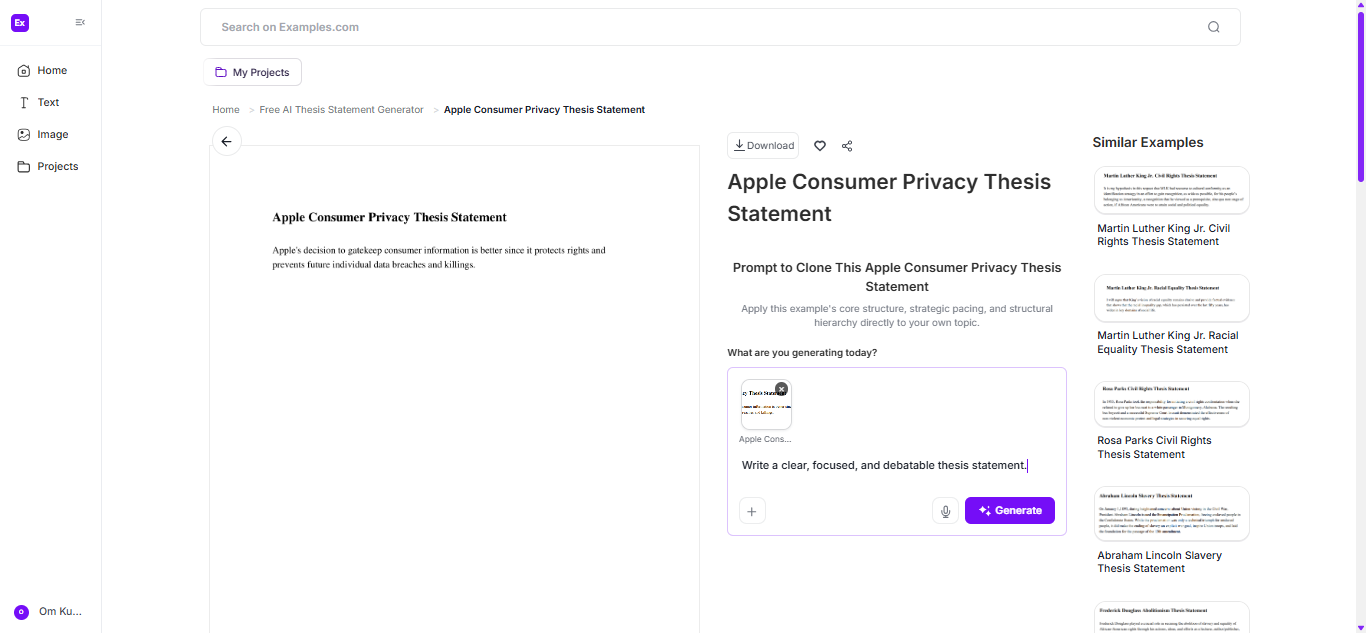
Task: Add attachment with the plus button
Action: coord(752,511)
